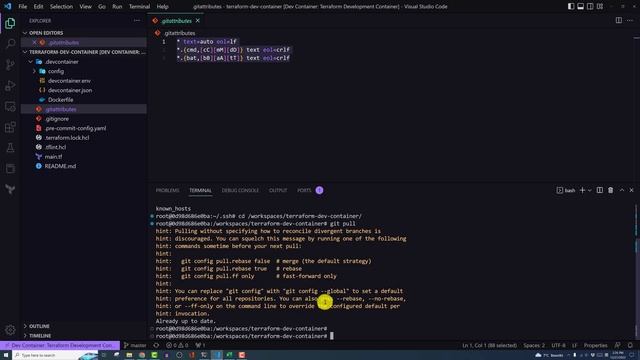
Task: Click the VS Code logo icon
Action: (x=7, y=7)
